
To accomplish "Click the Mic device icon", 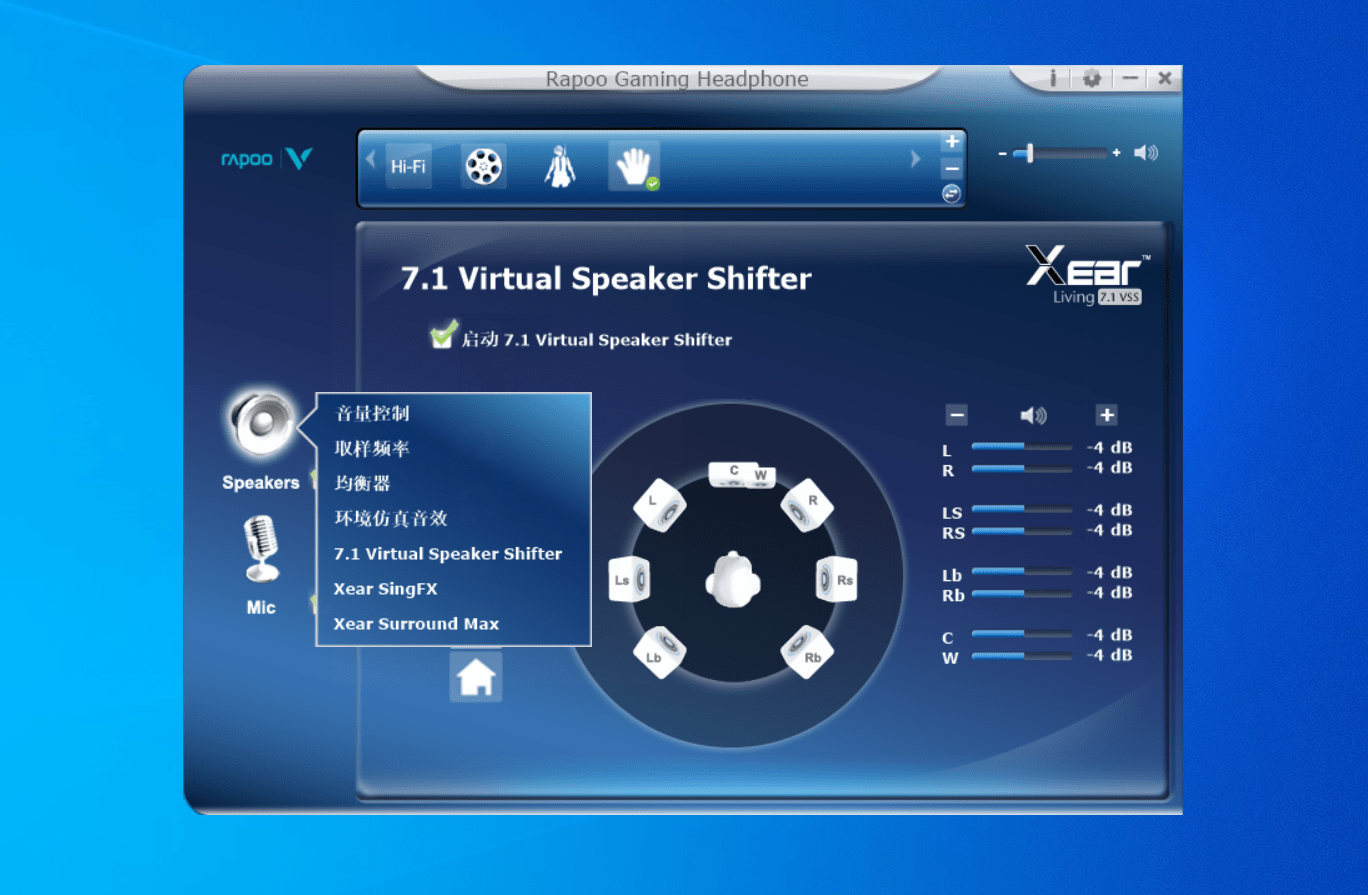I will click(262, 549).
